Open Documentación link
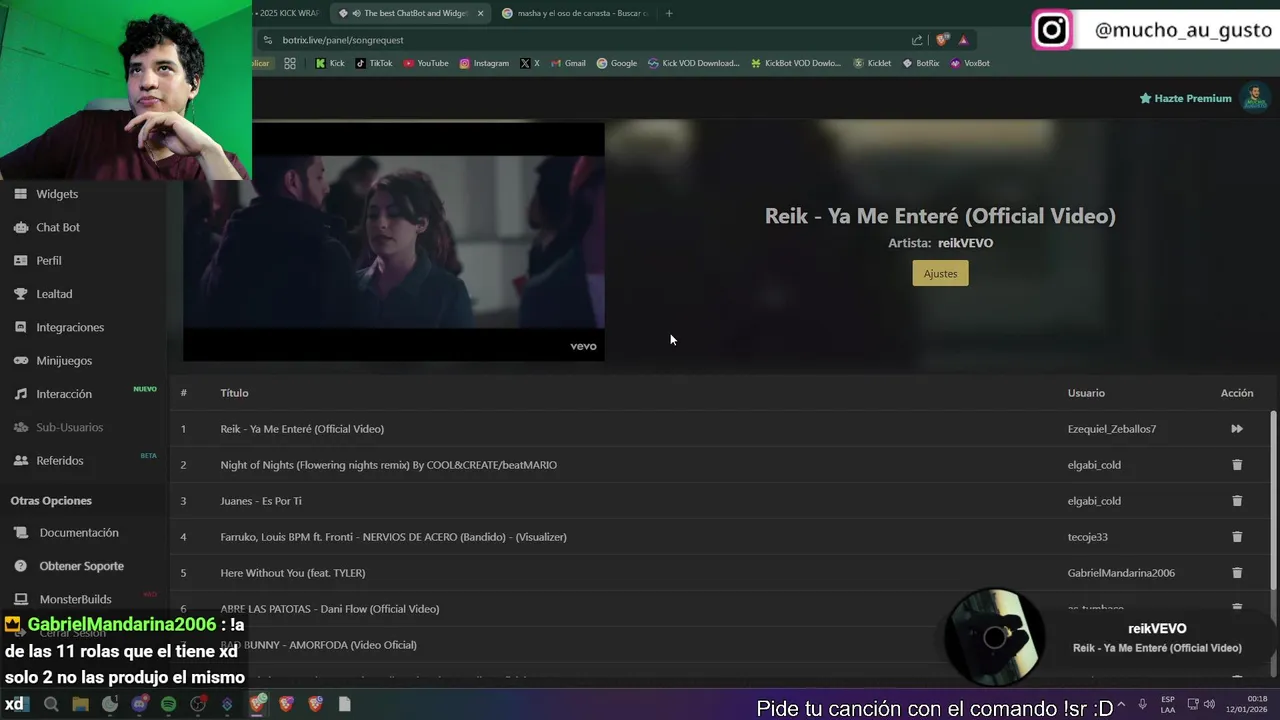1280x720 pixels. point(79,533)
